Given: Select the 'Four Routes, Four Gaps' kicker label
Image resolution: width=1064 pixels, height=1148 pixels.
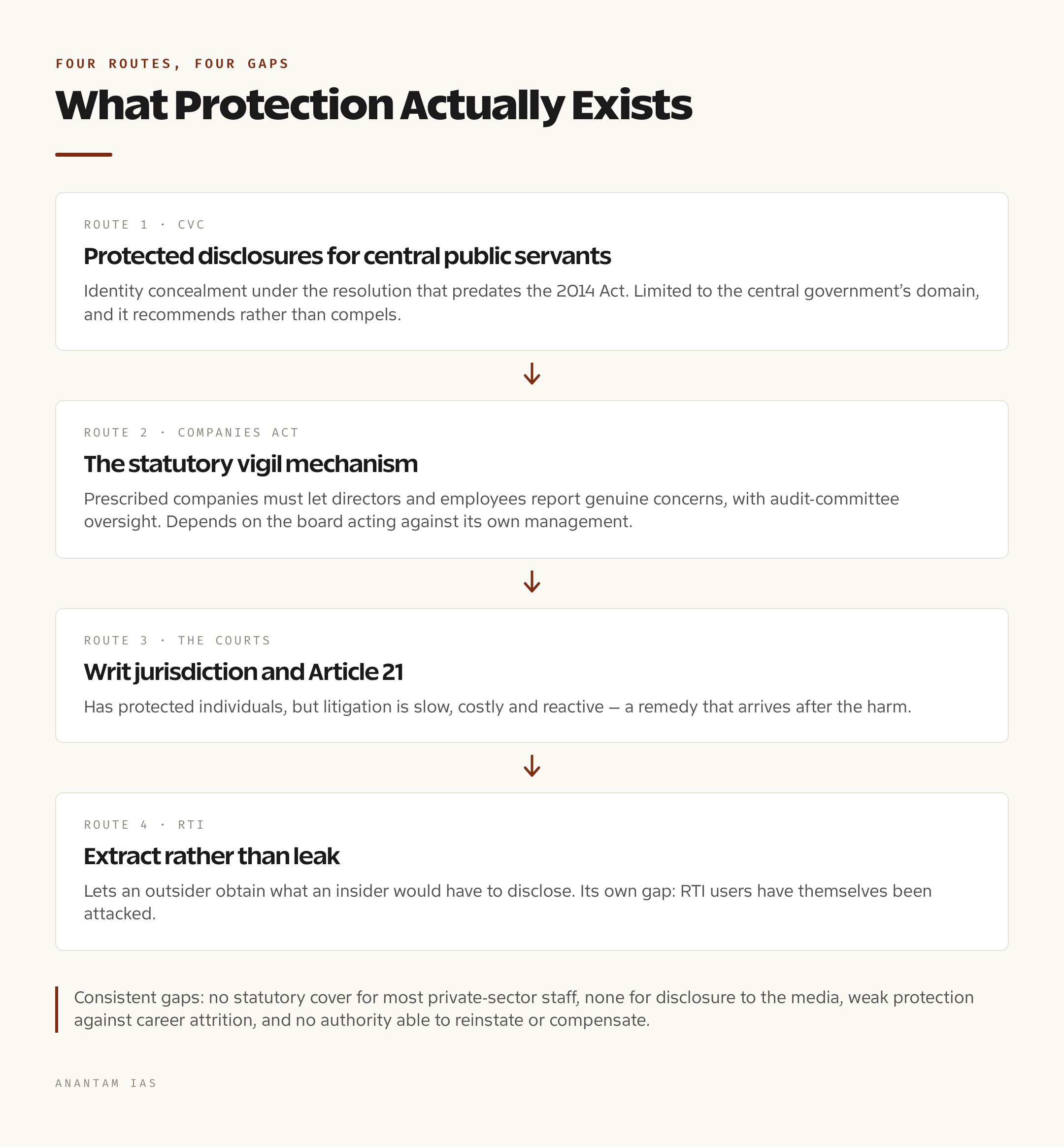Looking at the screenshot, I should click(x=172, y=64).
